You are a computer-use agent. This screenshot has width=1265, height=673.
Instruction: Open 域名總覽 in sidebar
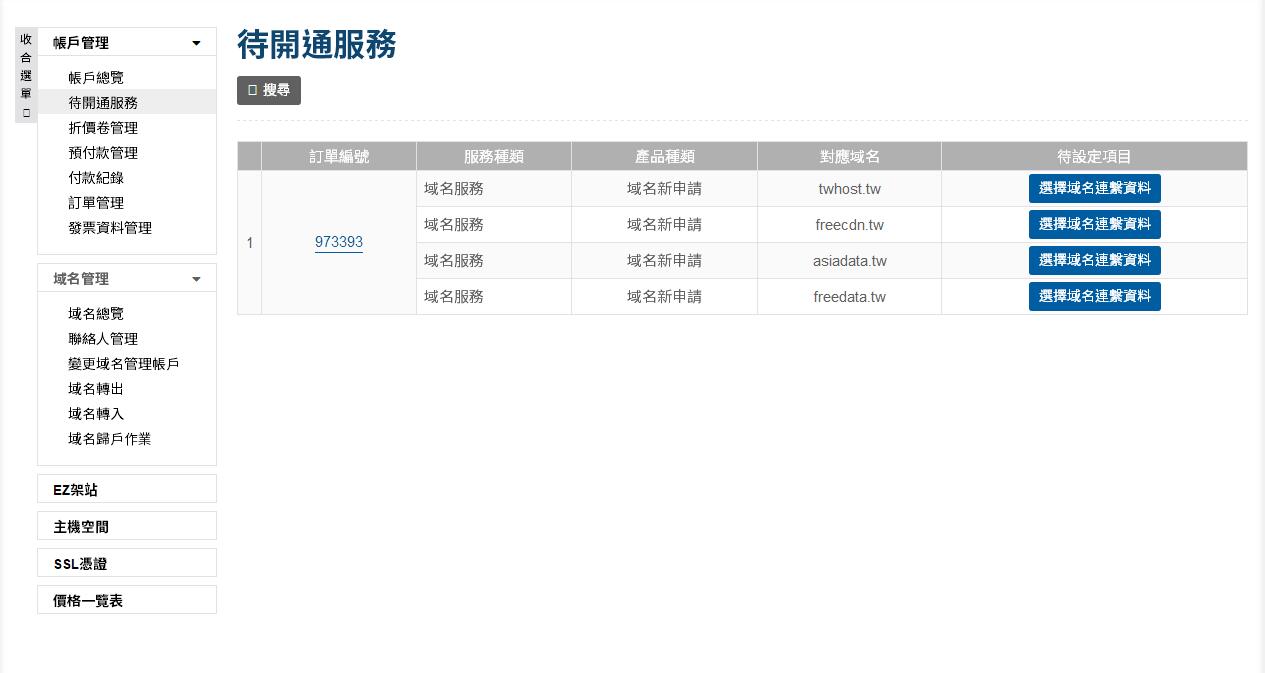click(96, 314)
